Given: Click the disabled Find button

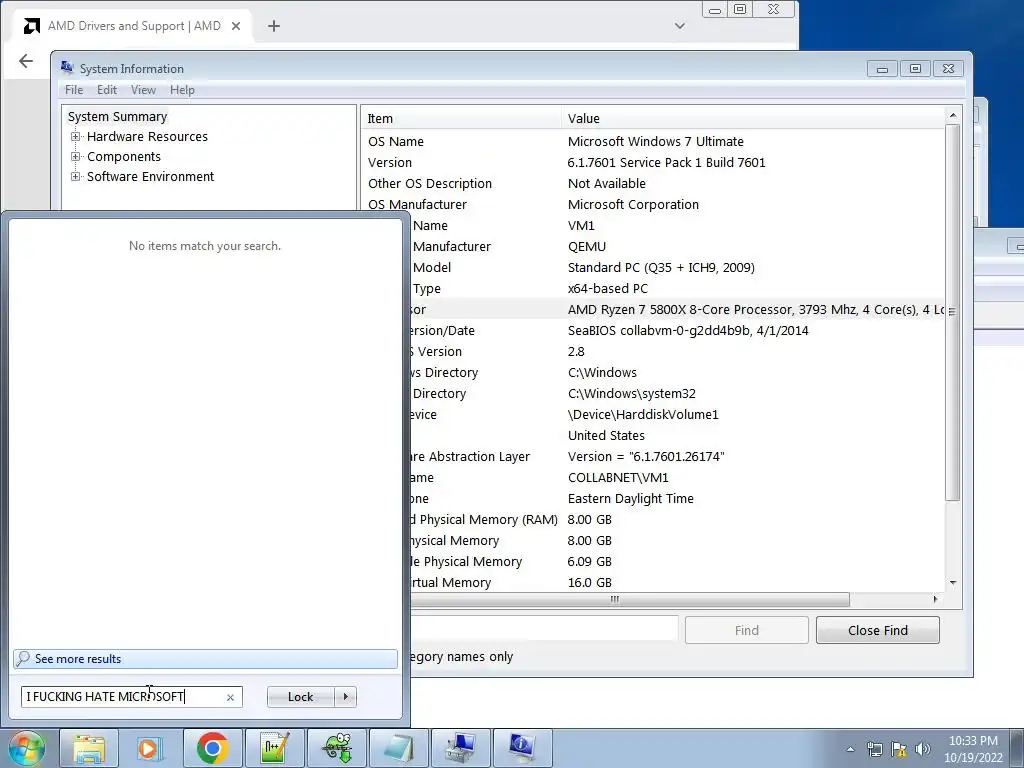Looking at the screenshot, I should click(746, 630).
